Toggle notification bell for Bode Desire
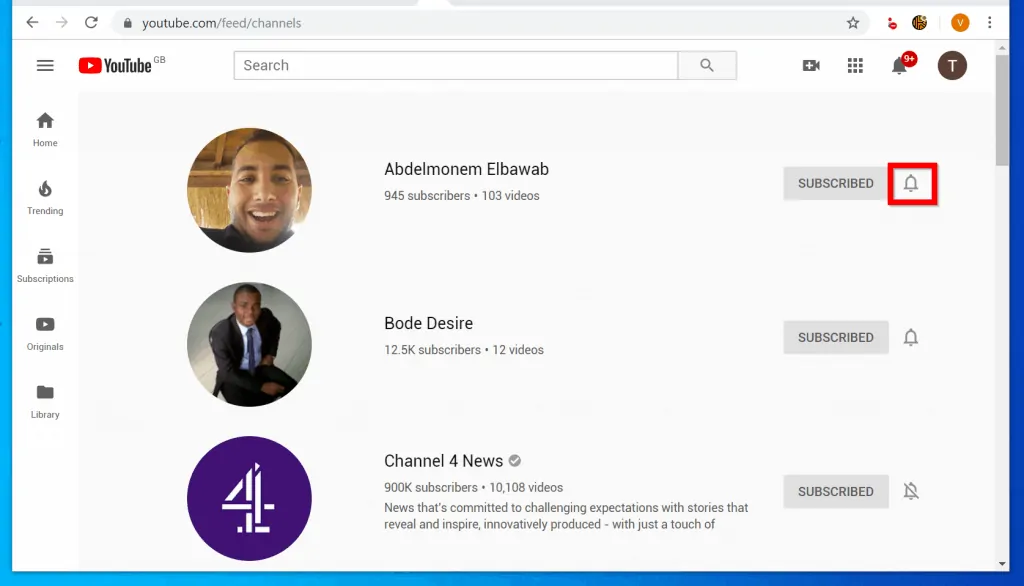This screenshot has width=1024, height=586. pyautogui.click(x=911, y=338)
